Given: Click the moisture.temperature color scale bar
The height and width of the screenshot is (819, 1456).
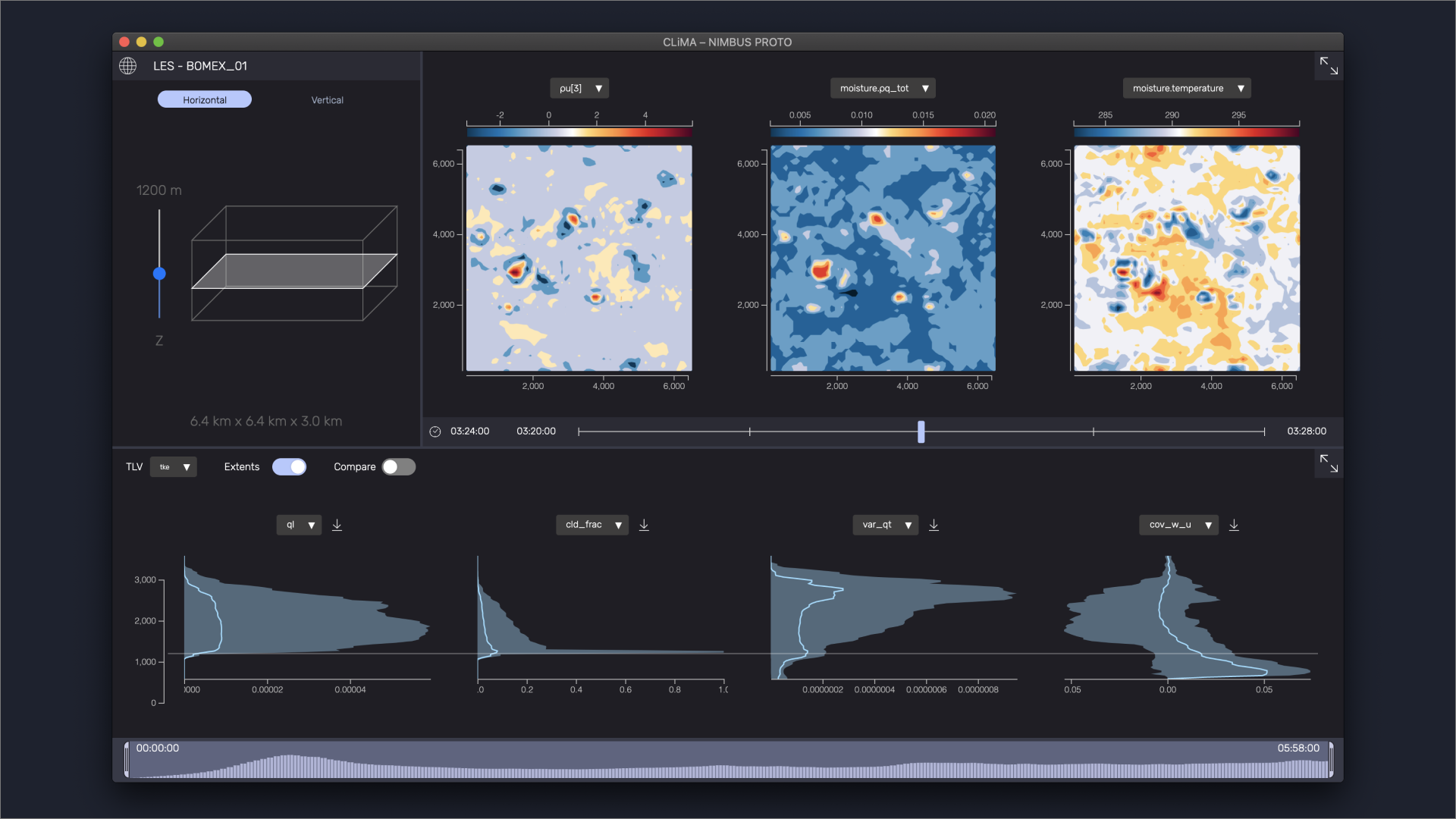Looking at the screenshot, I should click(x=1187, y=133).
